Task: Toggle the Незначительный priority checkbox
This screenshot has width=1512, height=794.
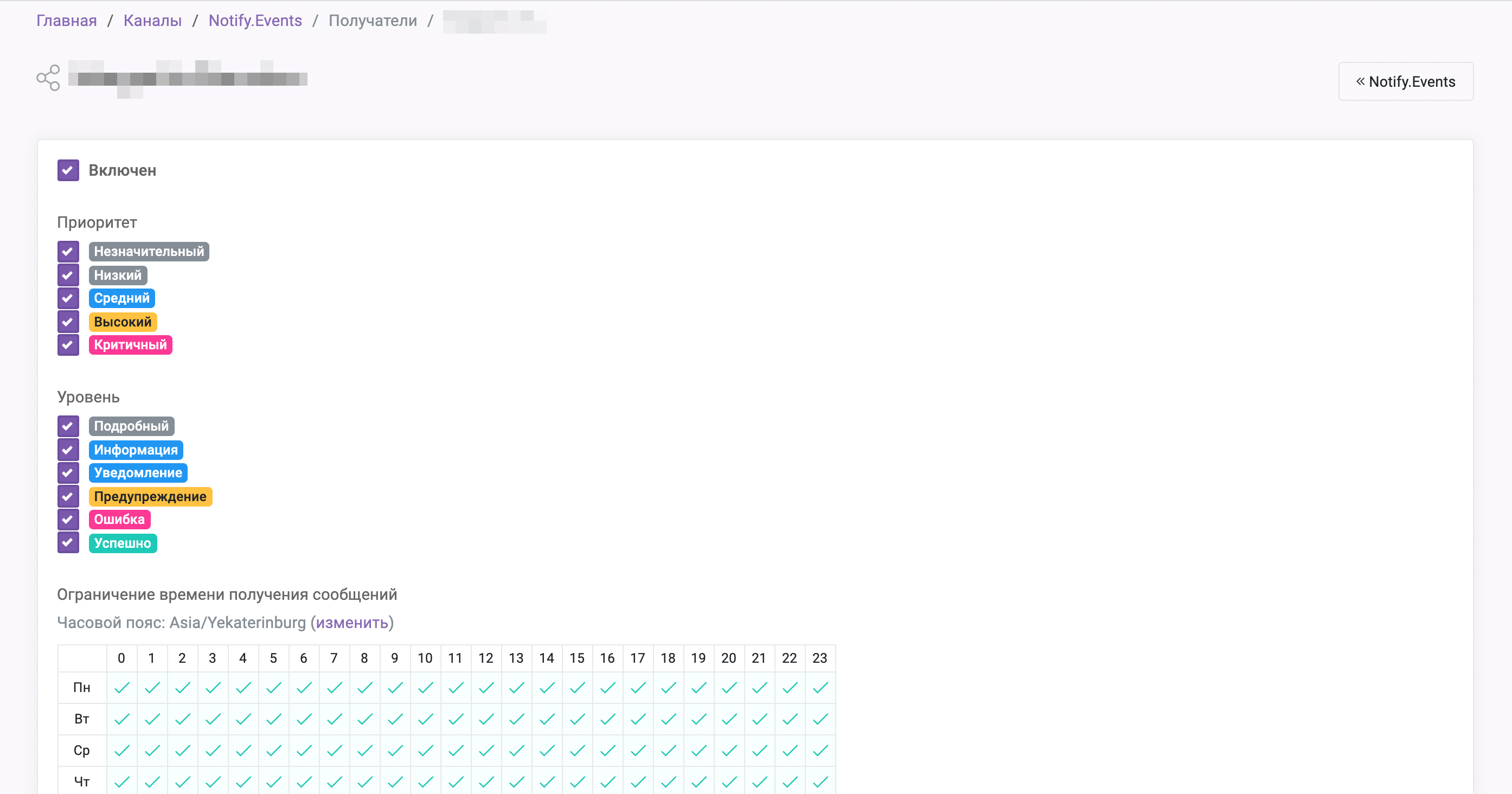Action: 67,251
